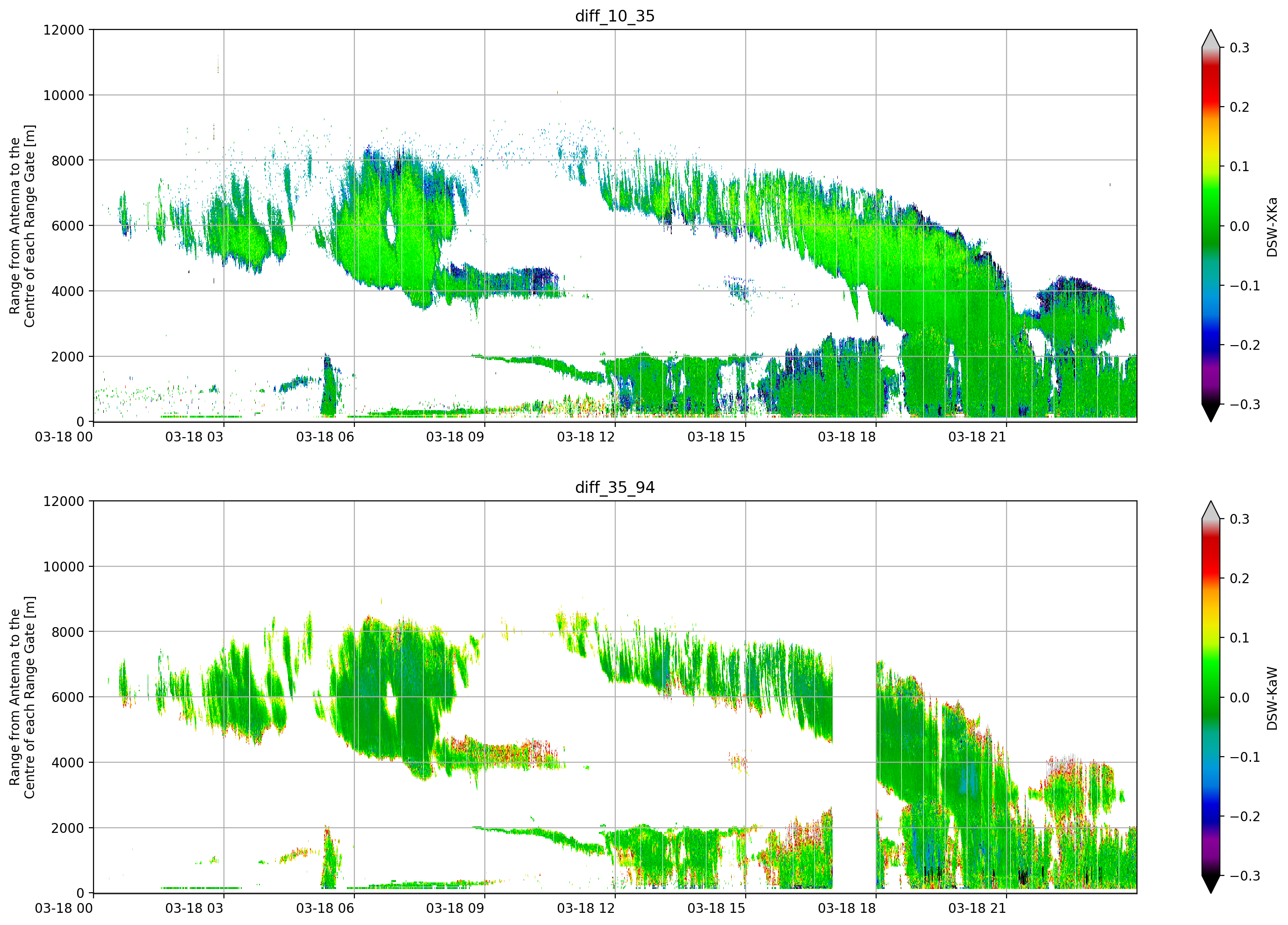Click "03-18 21" time label under diff_10_35 plot
The image size is (1288, 925).
978,437
